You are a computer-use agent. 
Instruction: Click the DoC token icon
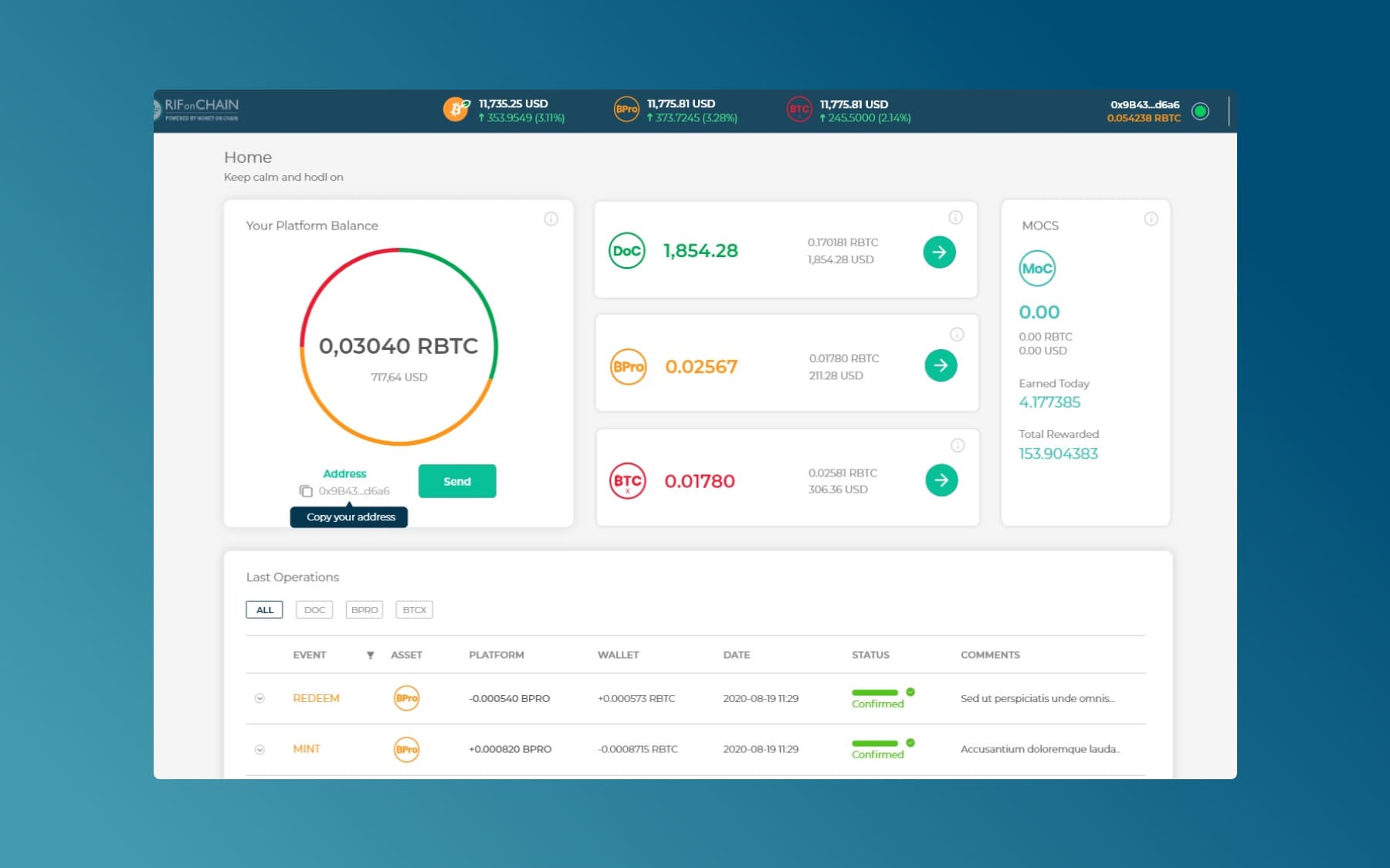coord(626,251)
